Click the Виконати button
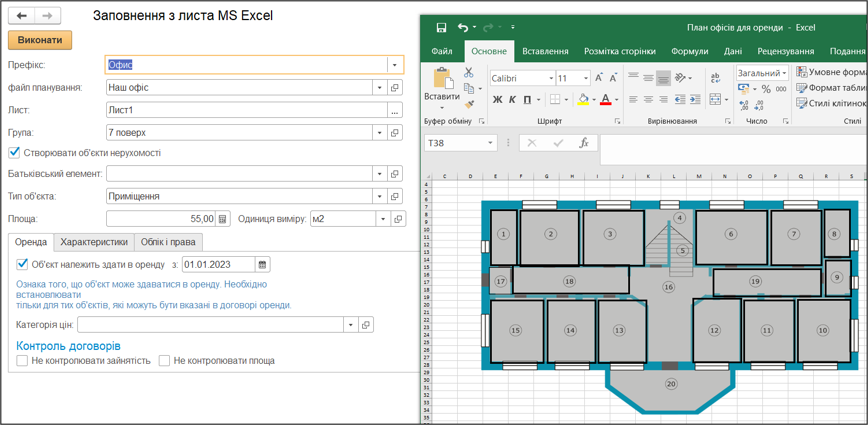Image resolution: width=868 pixels, height=425 pixels. [x=40, y=40]
